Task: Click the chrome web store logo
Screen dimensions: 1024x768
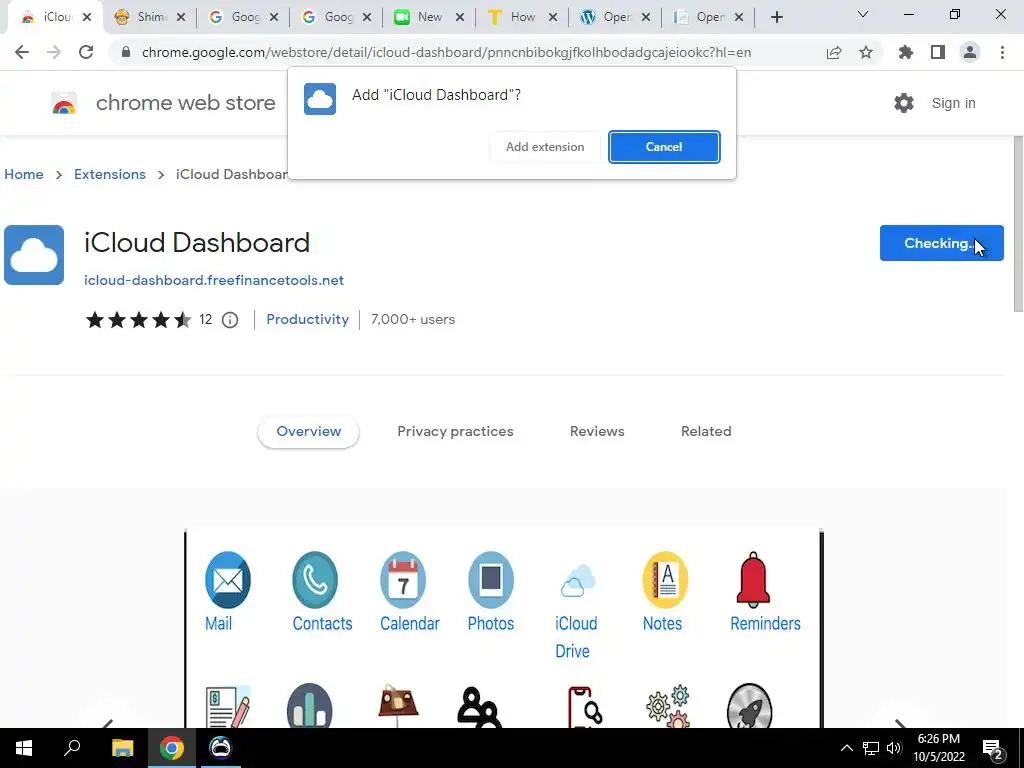Action: point(64,103)
